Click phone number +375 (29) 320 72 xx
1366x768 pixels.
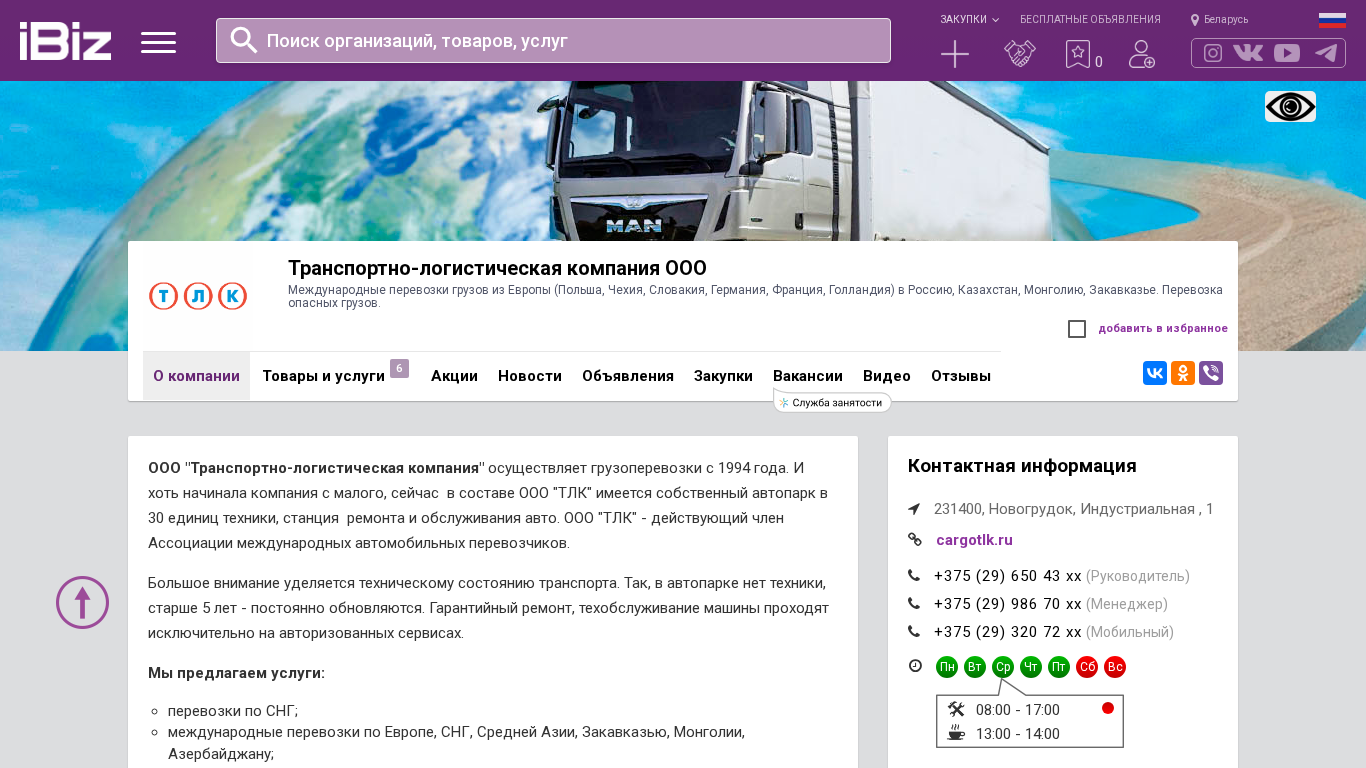click(x=1008, y=632)
